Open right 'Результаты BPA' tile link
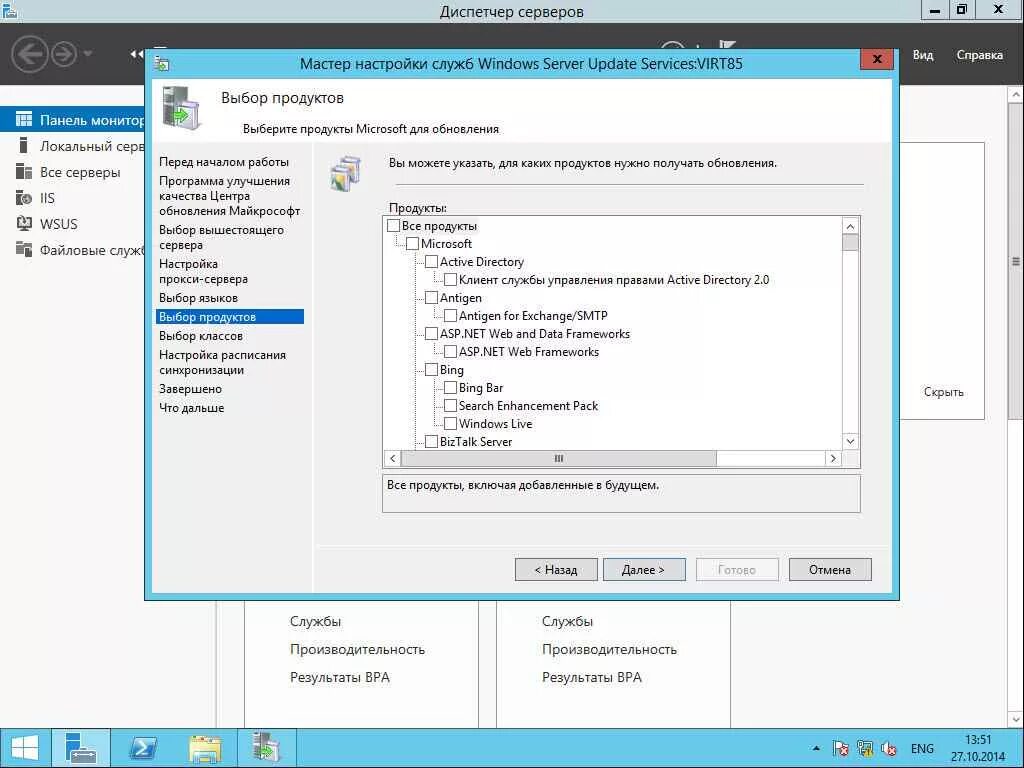 [592, 677]
